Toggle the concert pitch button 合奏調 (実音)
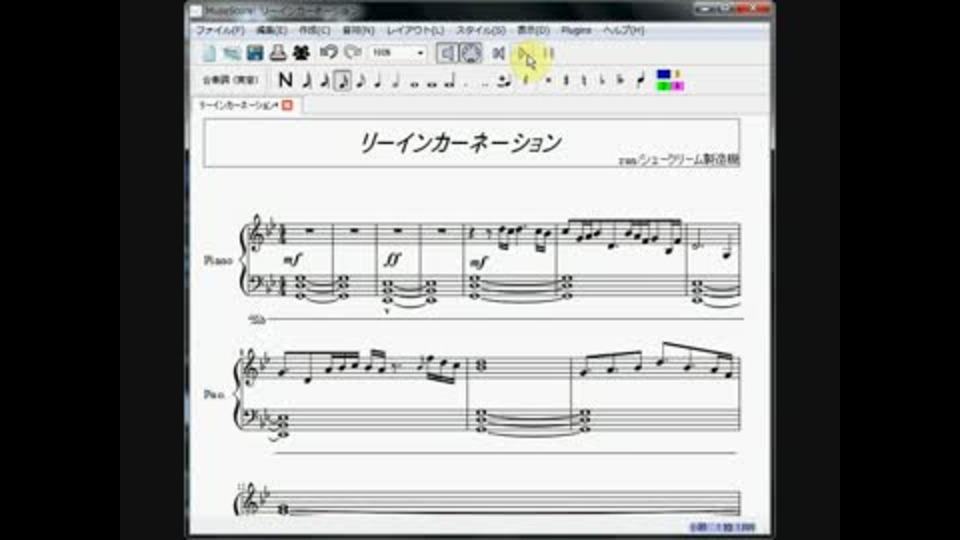Viewport: 960px width, 540px height. coord(231,80)
